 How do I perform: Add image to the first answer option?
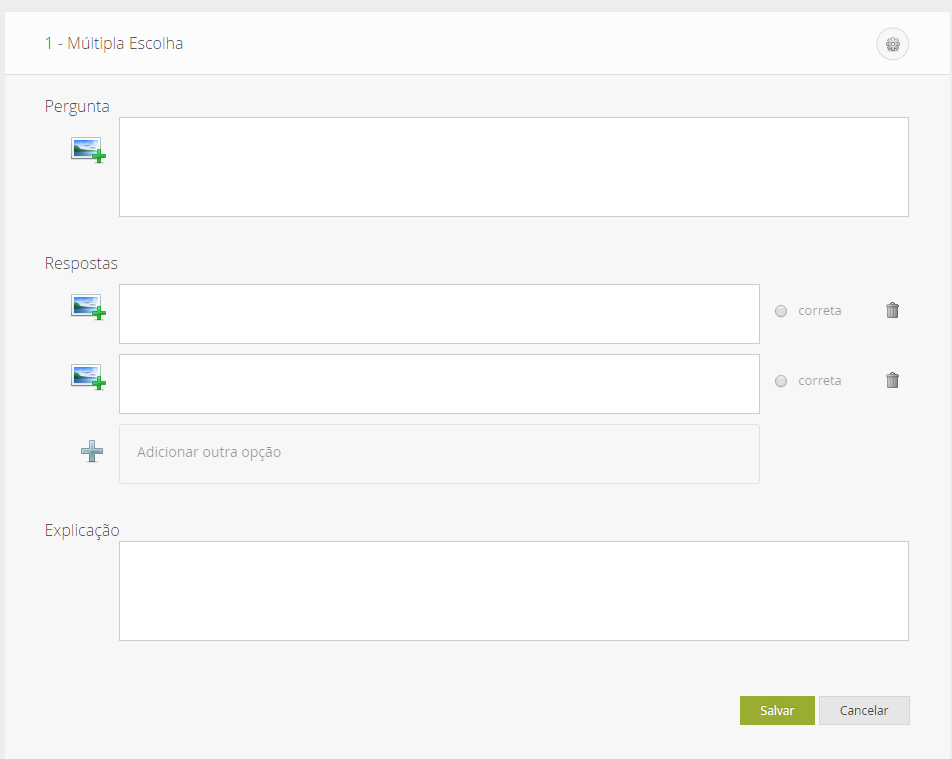[x=88, y=307]
